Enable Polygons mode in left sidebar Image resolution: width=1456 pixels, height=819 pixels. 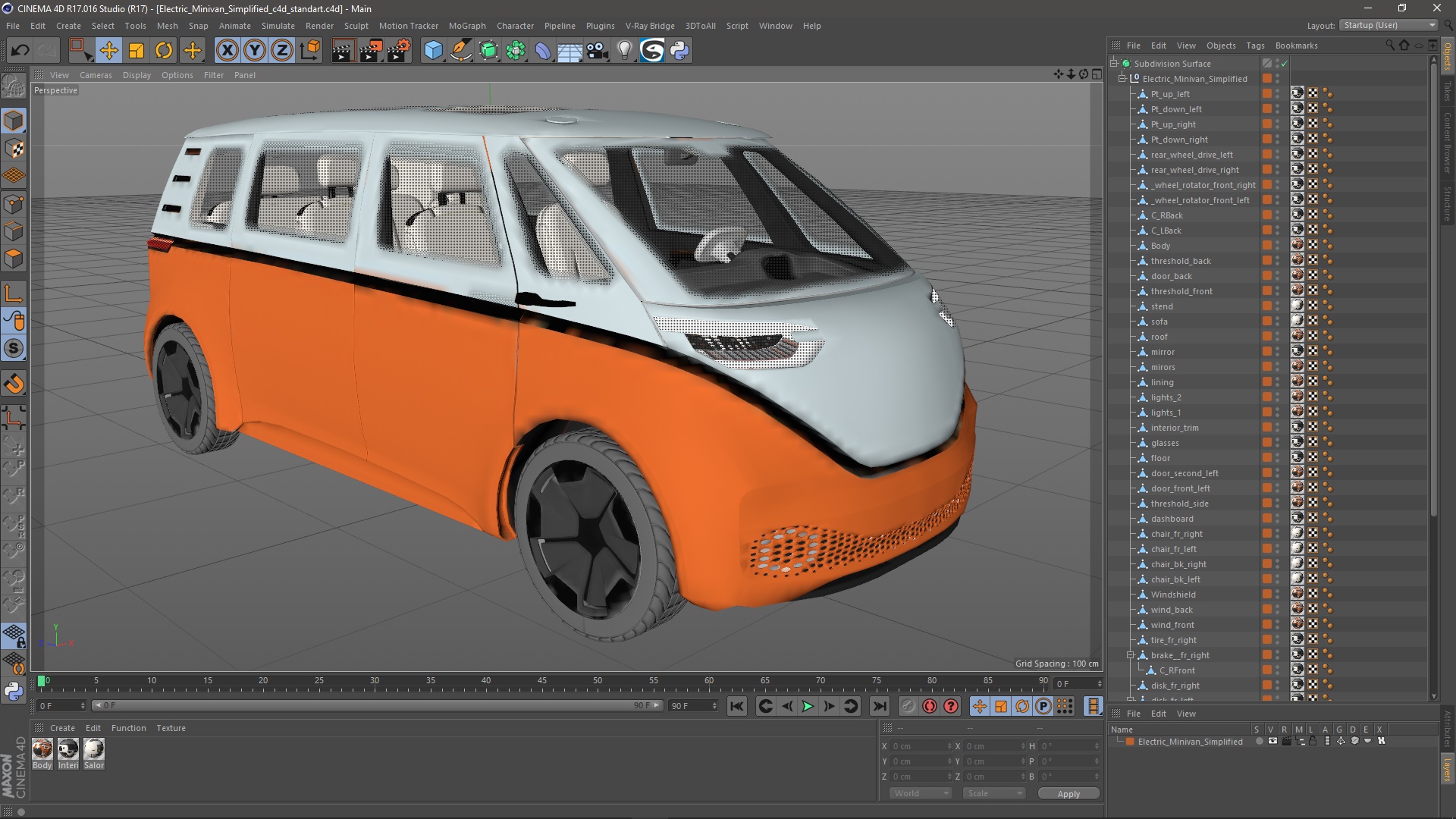pos(14,259)
